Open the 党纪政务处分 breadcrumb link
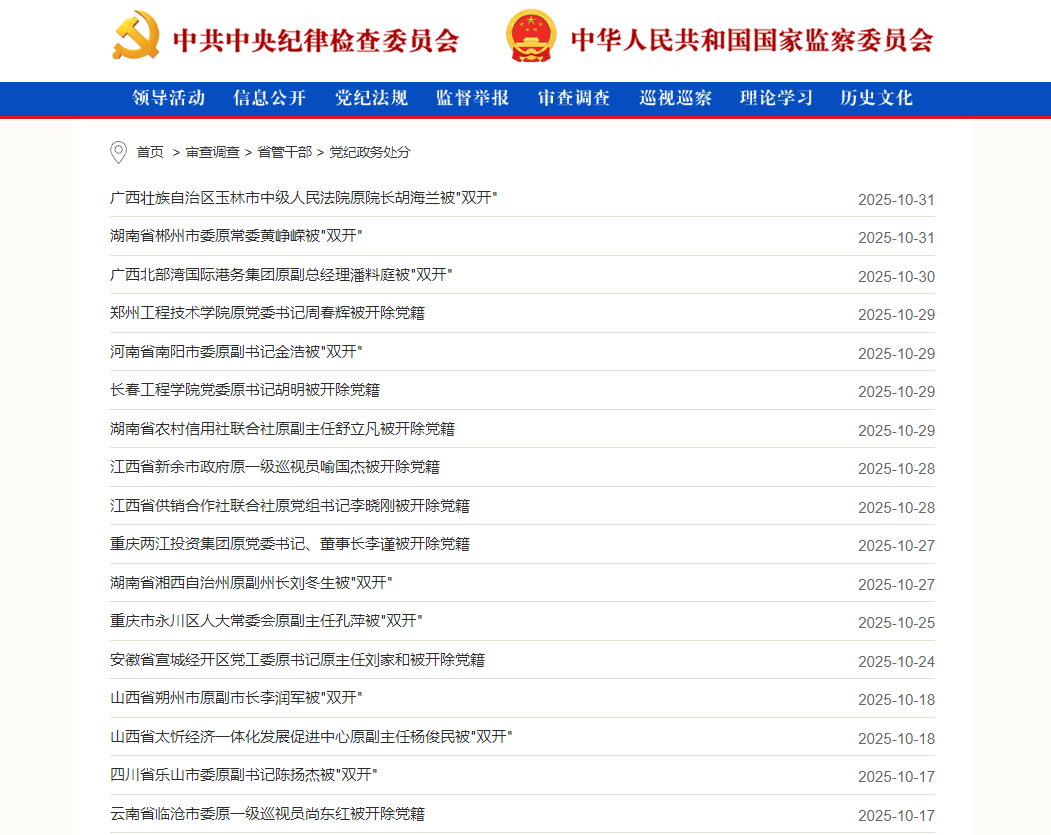1051x835 pixels. click(x=370, y=152)
